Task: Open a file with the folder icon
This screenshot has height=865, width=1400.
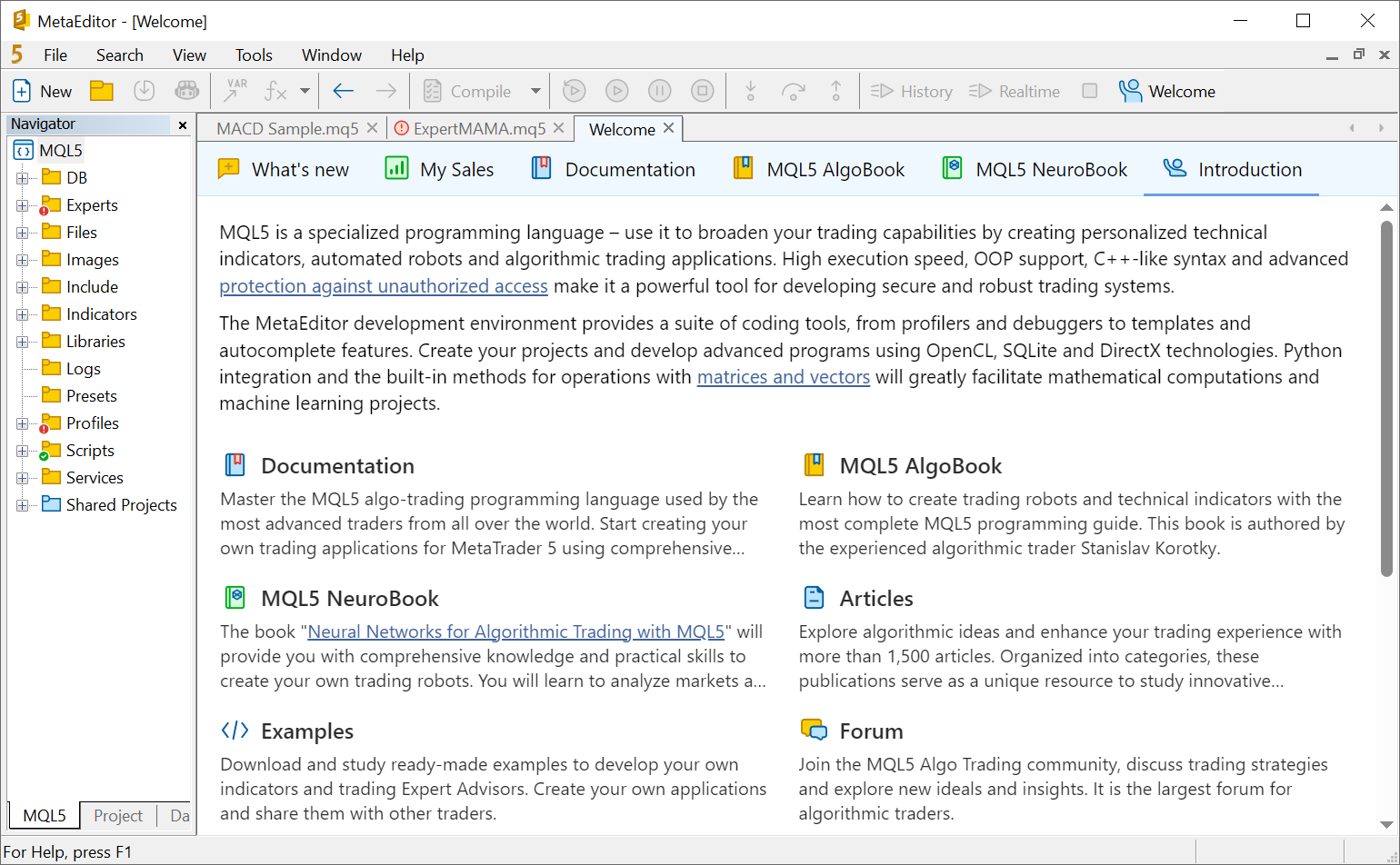Action: point(101,90)
